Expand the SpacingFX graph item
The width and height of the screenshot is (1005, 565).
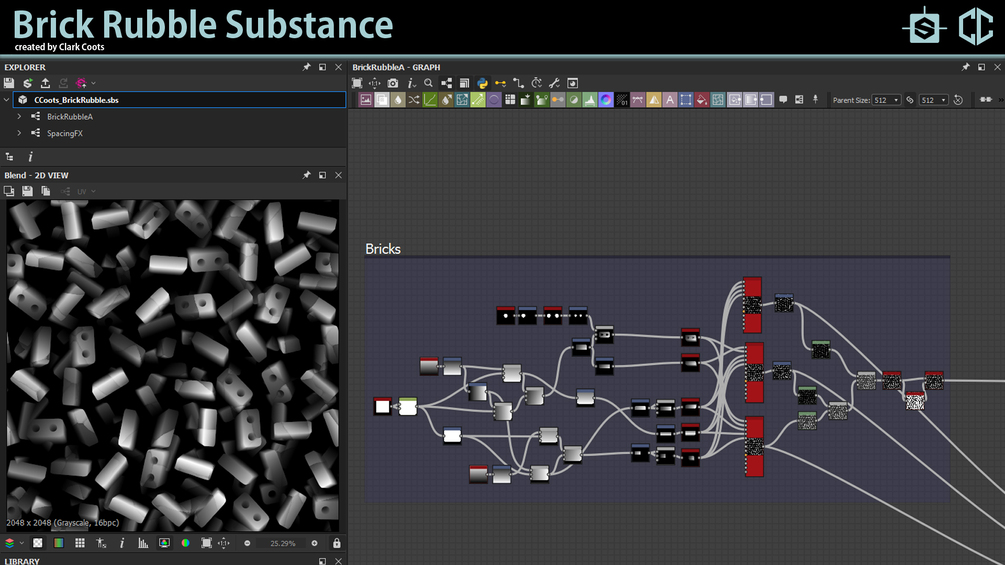click(x=19, y=133)
